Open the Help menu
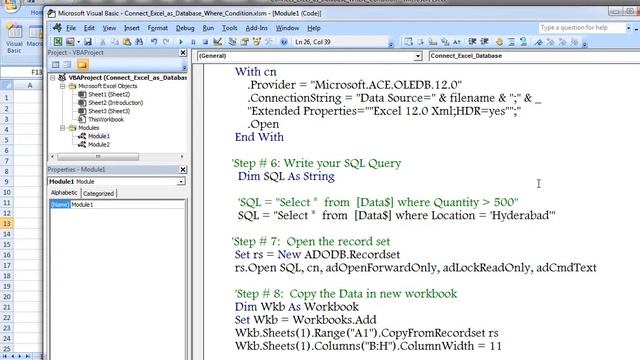This screenshot has width=640, height=360. (x=313, y=28)
